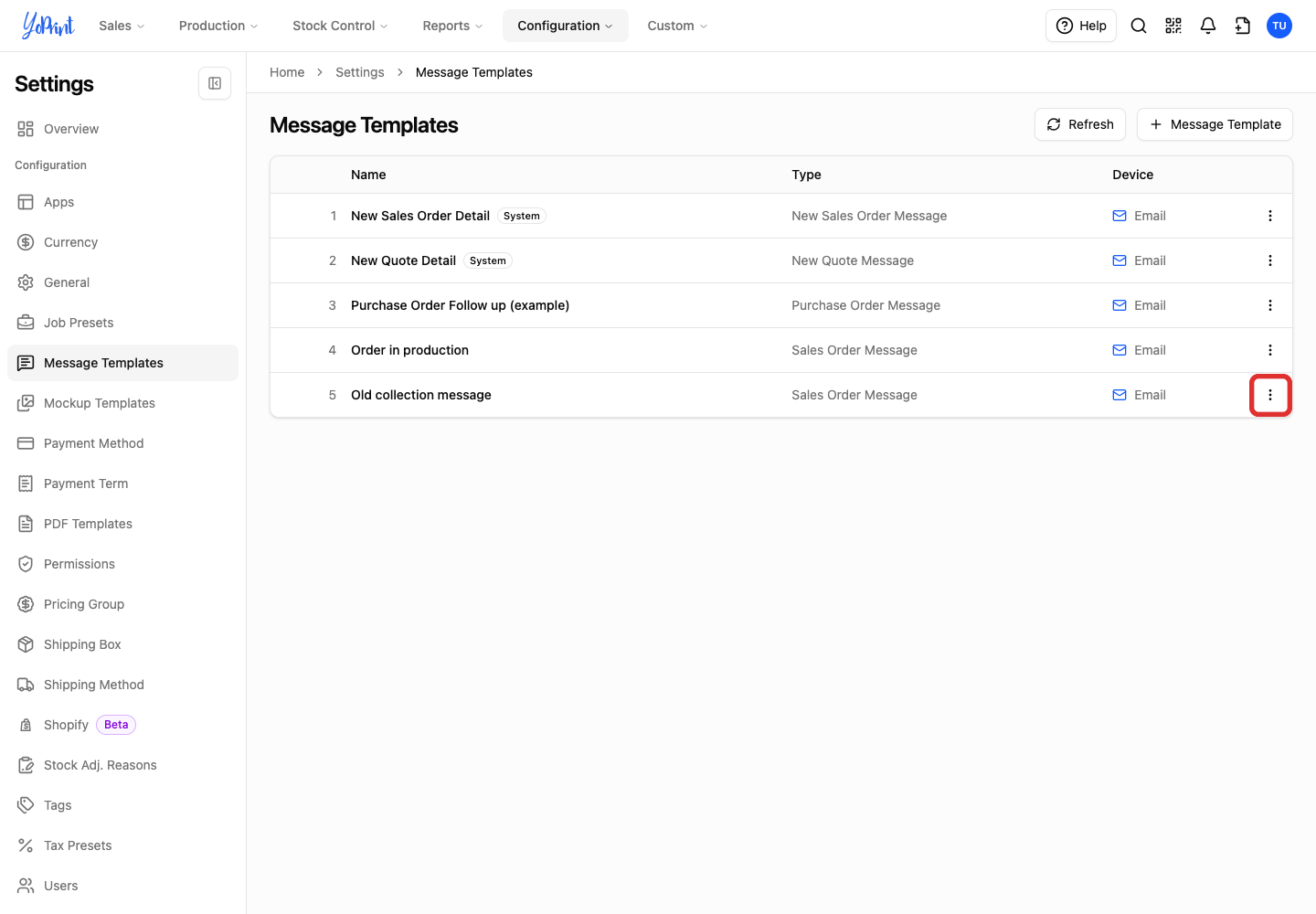
Task: Click email icon in Old collection message row
Action: point(1120,395)
